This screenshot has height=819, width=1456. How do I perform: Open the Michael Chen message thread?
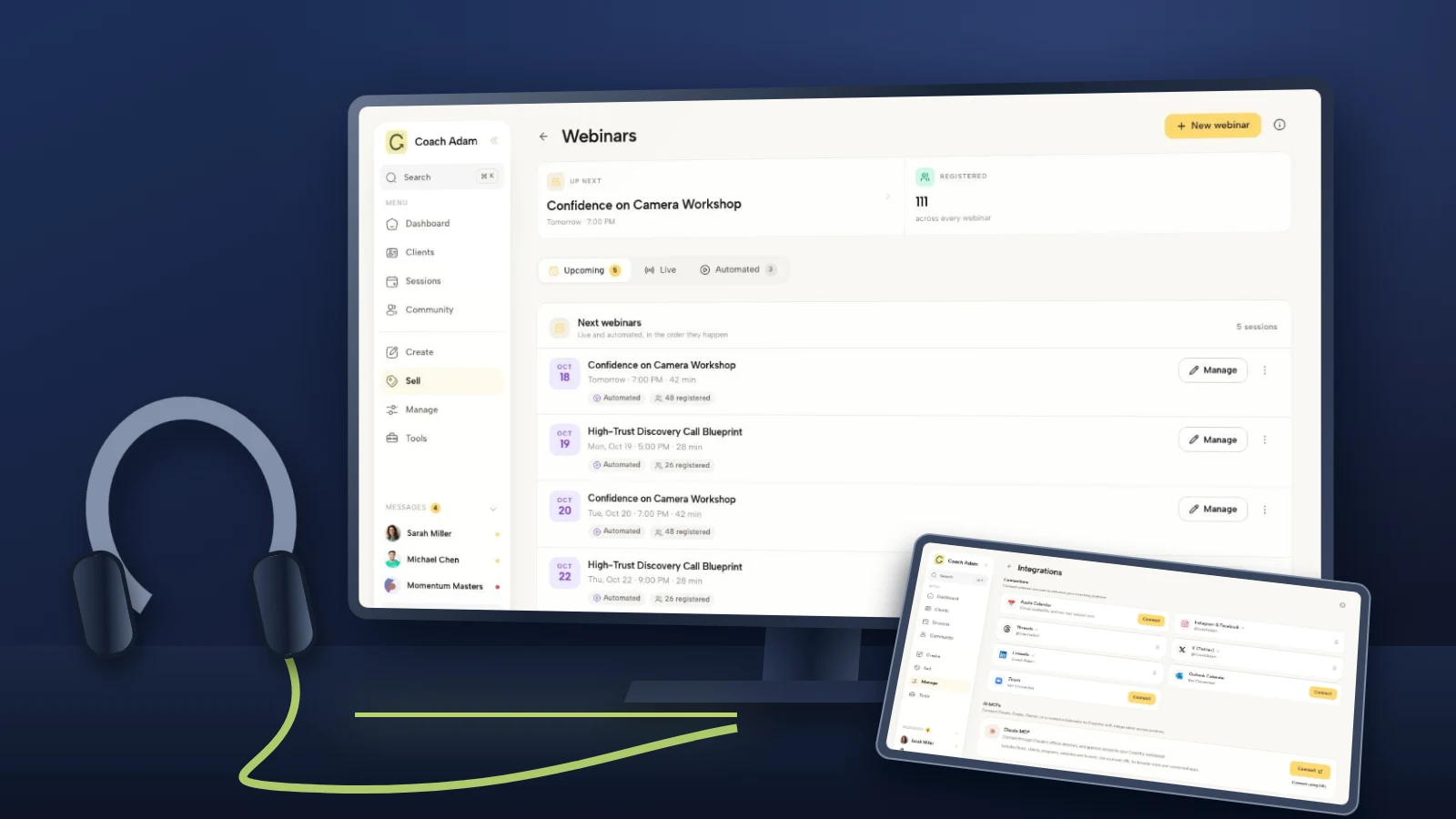click(442, 560)
